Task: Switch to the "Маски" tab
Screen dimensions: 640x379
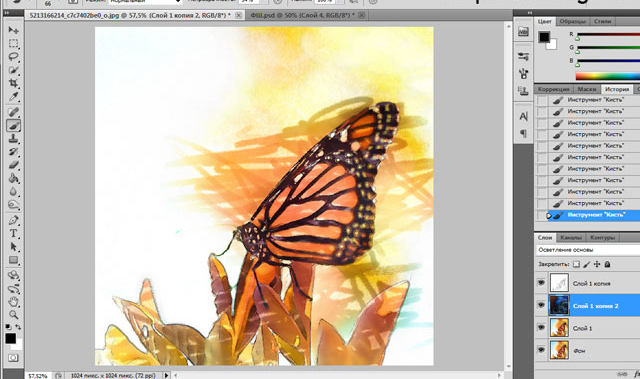Action: pyautogui.click(x=587, y=89)
